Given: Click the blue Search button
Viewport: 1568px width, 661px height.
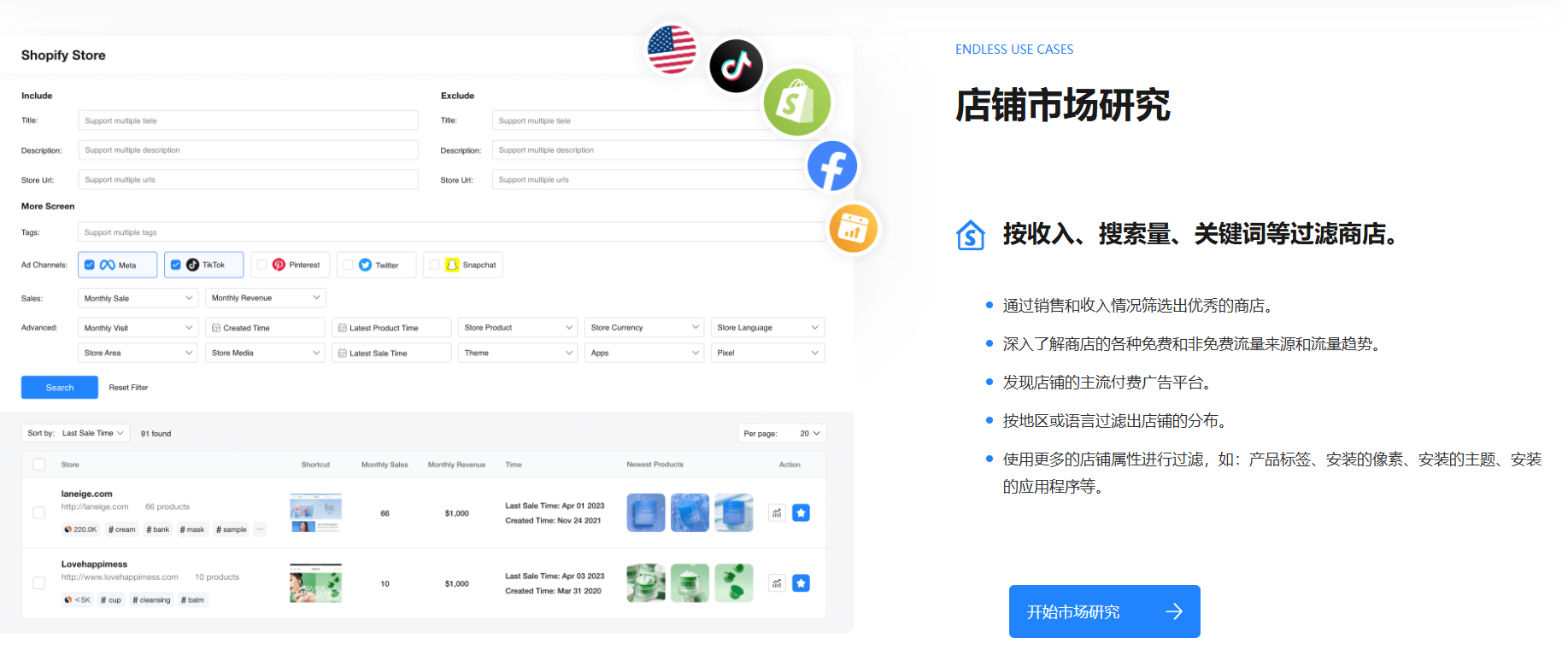Looking at the screenshot, I should click(60, 388).
